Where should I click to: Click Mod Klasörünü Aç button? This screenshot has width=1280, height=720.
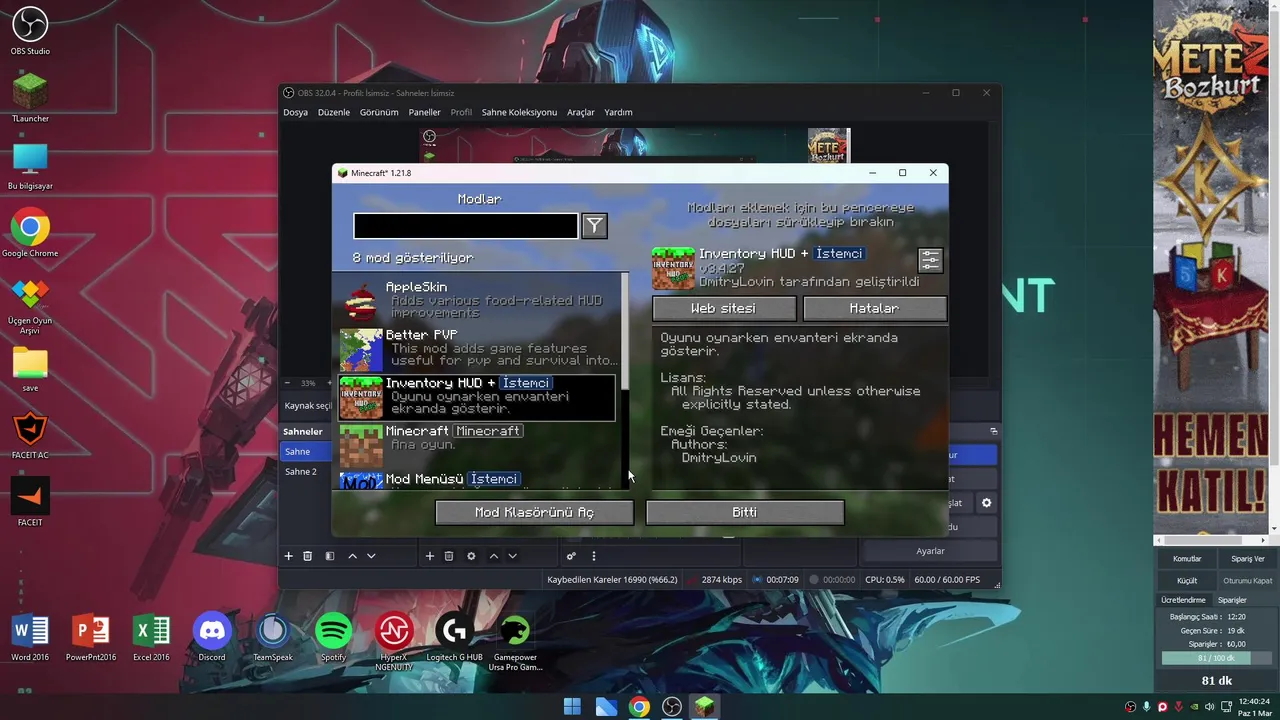click(534, 512)
